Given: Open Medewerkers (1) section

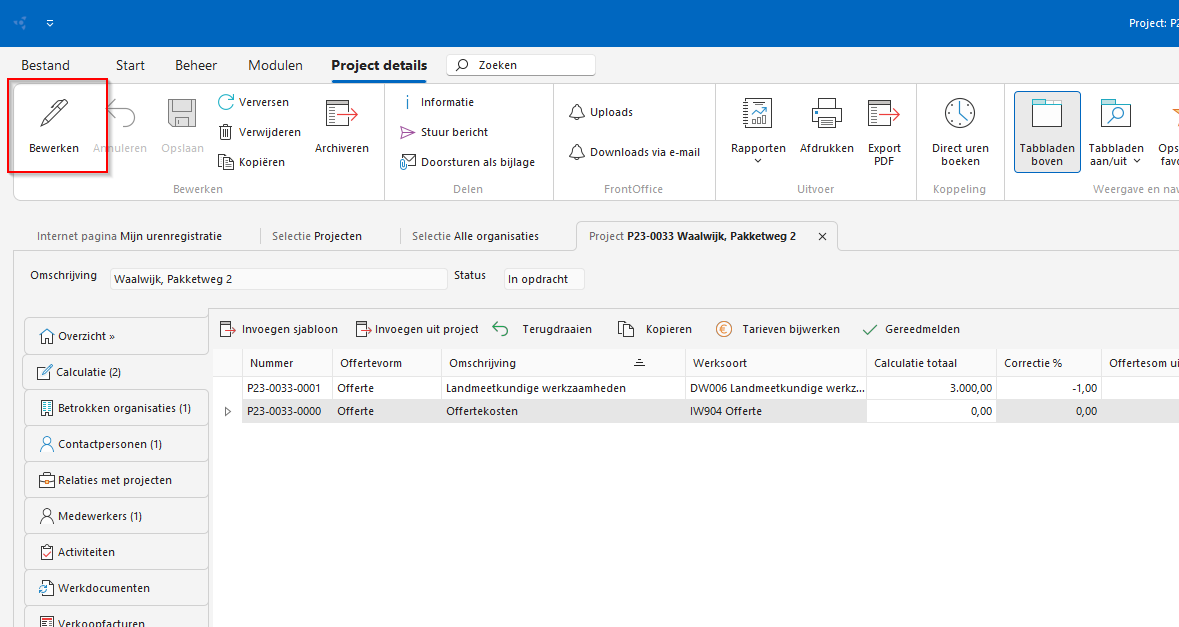Looking at the screenshot, I should click(117, 516).
